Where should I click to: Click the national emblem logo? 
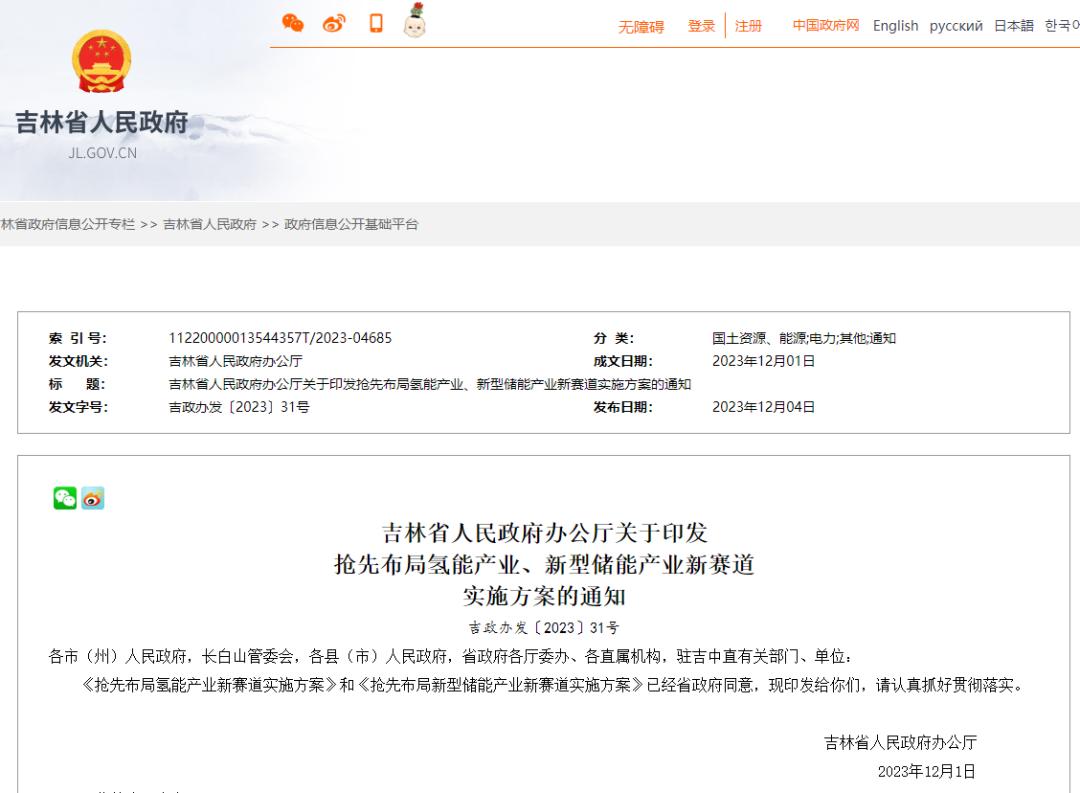[101, 62]
